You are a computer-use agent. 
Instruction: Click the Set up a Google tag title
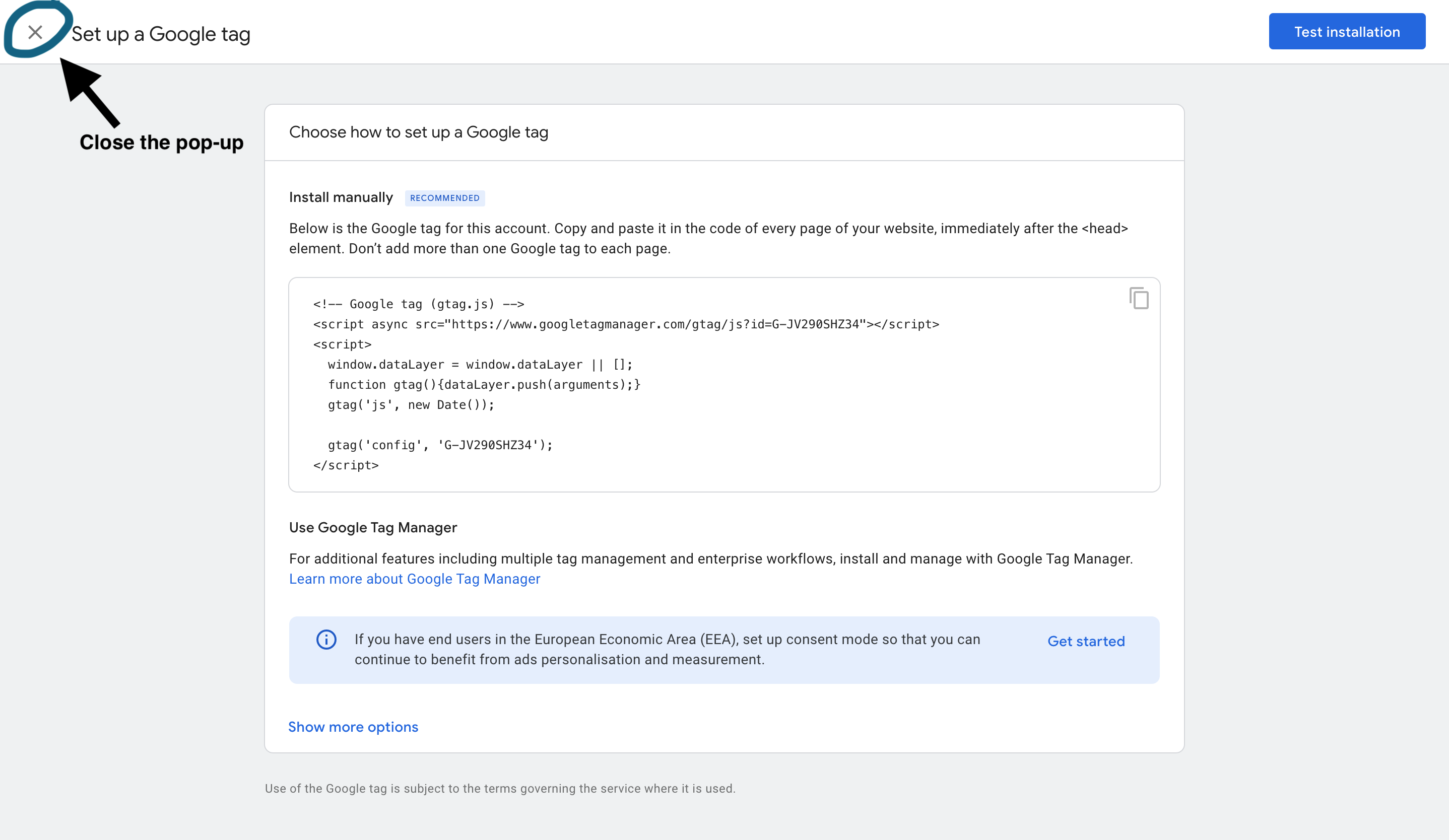pos(160,34)
